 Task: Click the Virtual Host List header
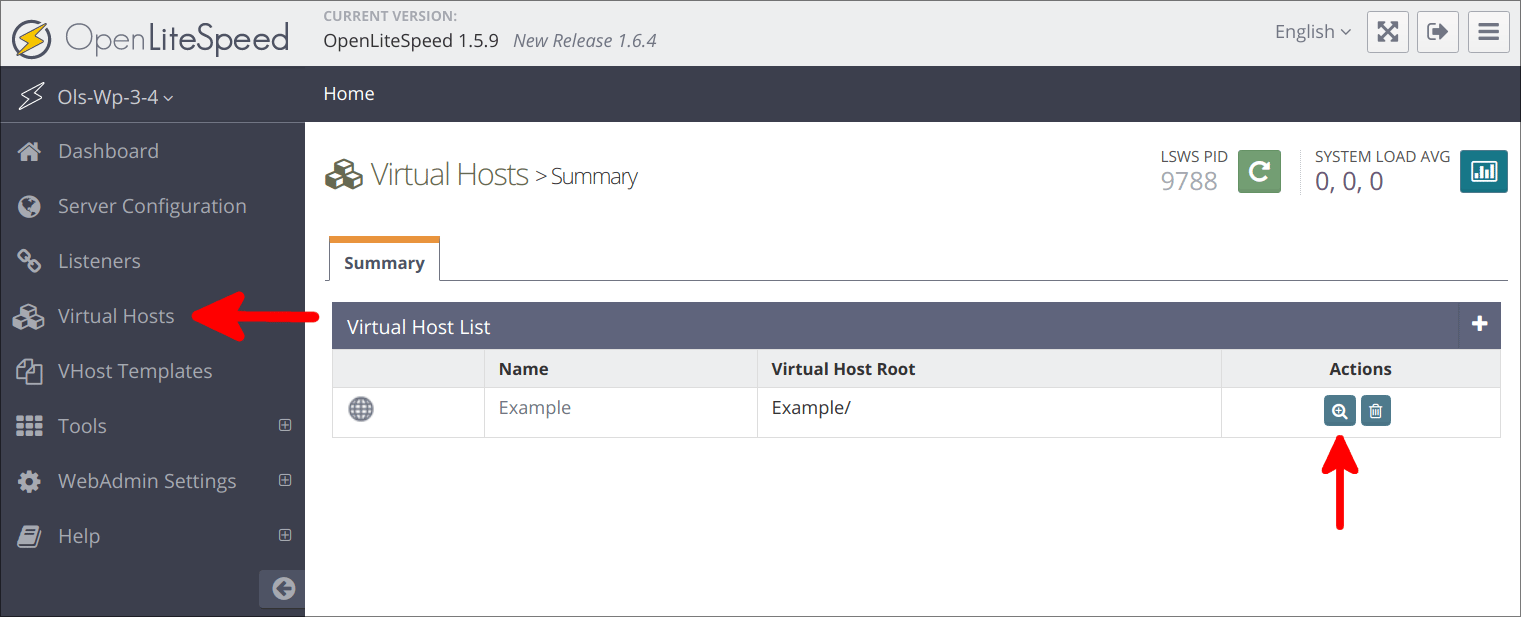pos(418,327)
